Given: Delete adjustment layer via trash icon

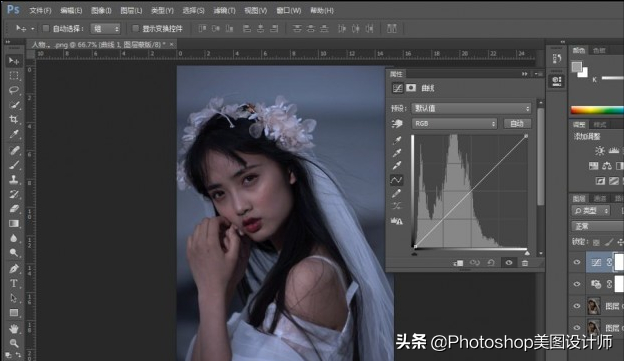Looking at the screenshot, I should (525, 263).
